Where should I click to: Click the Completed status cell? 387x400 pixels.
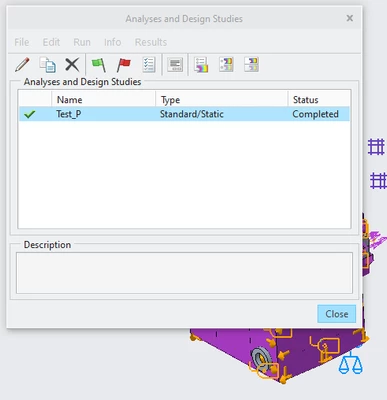pos(315,114)
